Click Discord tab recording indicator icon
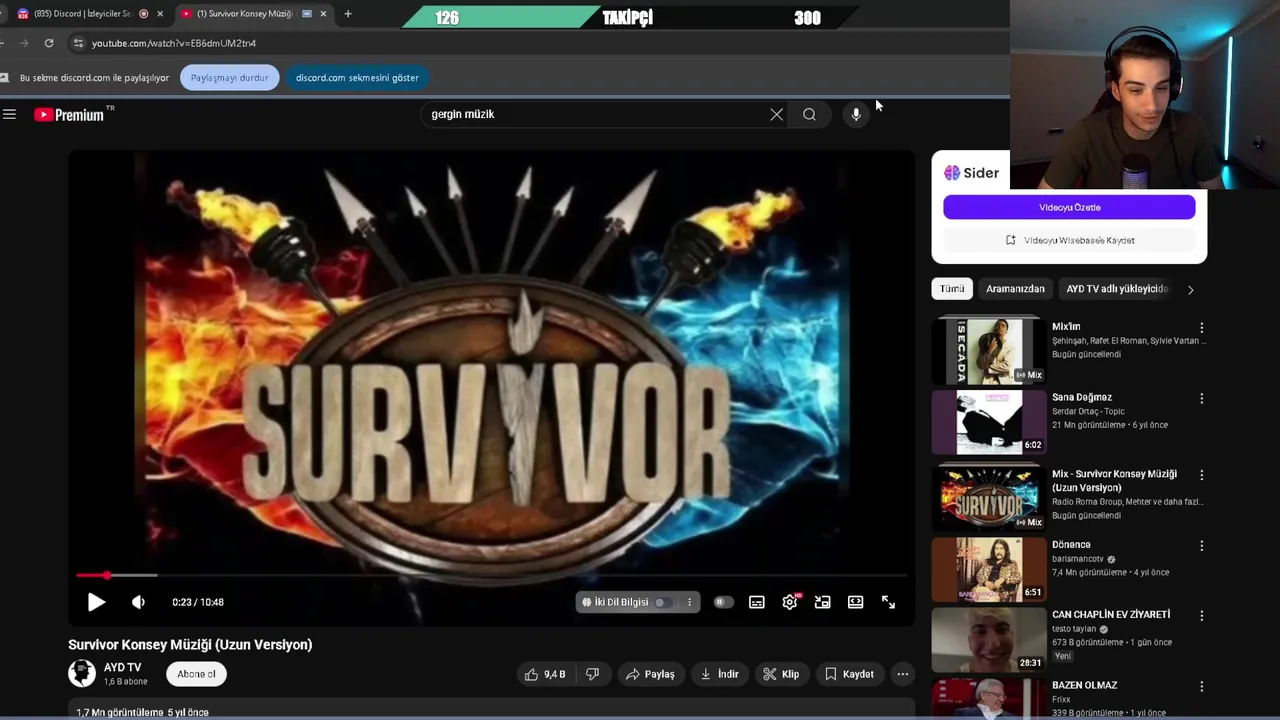The width and height of the screenshot is (1280, 720). 144,14
